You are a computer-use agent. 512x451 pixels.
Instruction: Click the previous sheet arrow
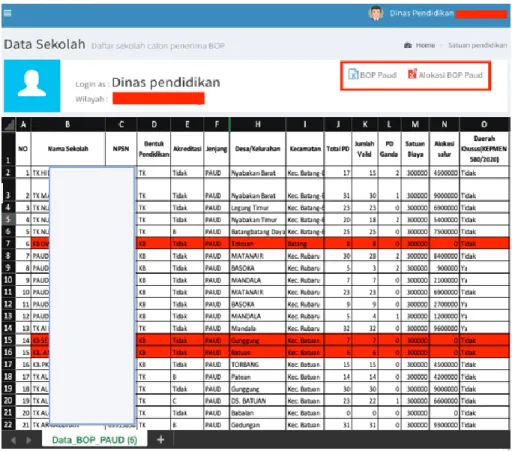pos(13,440)
